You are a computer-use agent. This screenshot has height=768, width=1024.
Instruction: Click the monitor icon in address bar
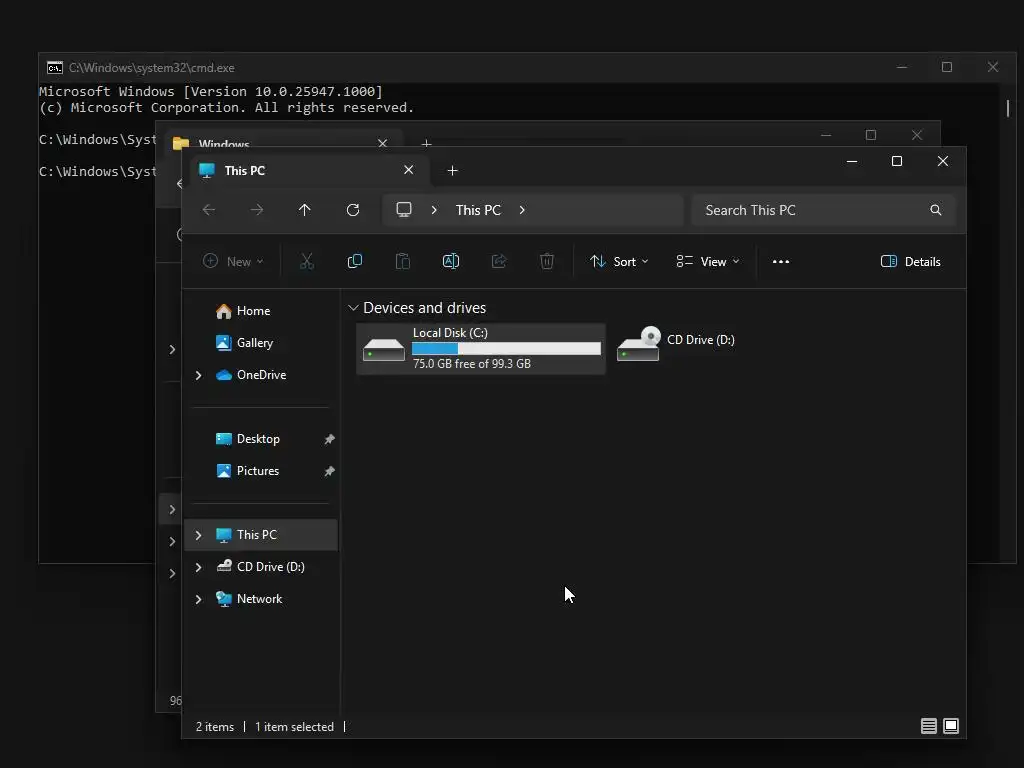pos(404,210)
